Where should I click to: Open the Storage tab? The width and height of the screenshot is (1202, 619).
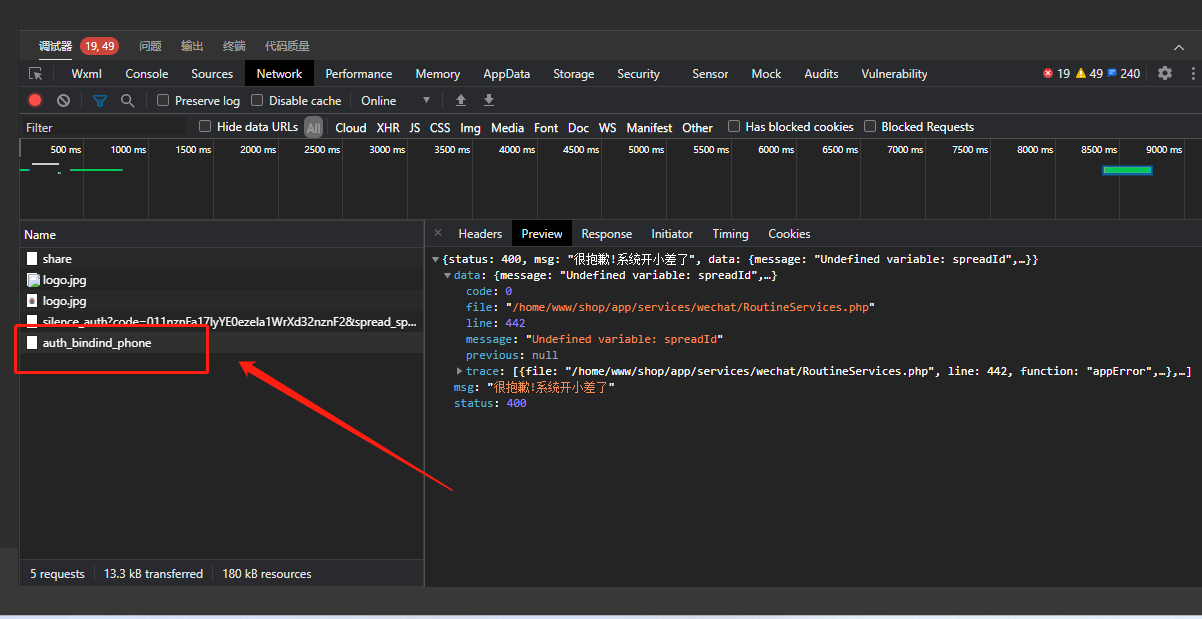(574, 73)
